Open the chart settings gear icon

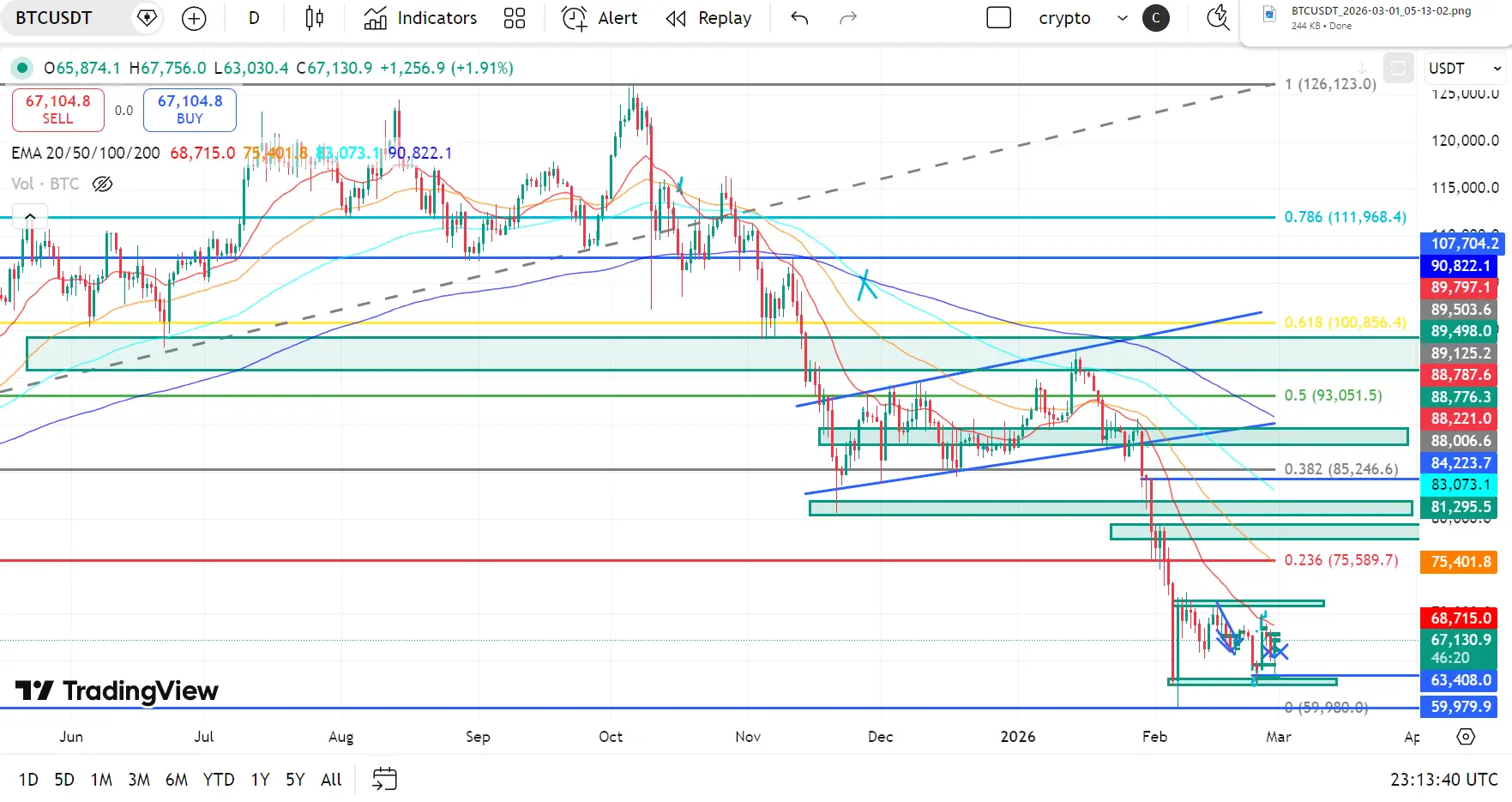[x=1466, y=736]
